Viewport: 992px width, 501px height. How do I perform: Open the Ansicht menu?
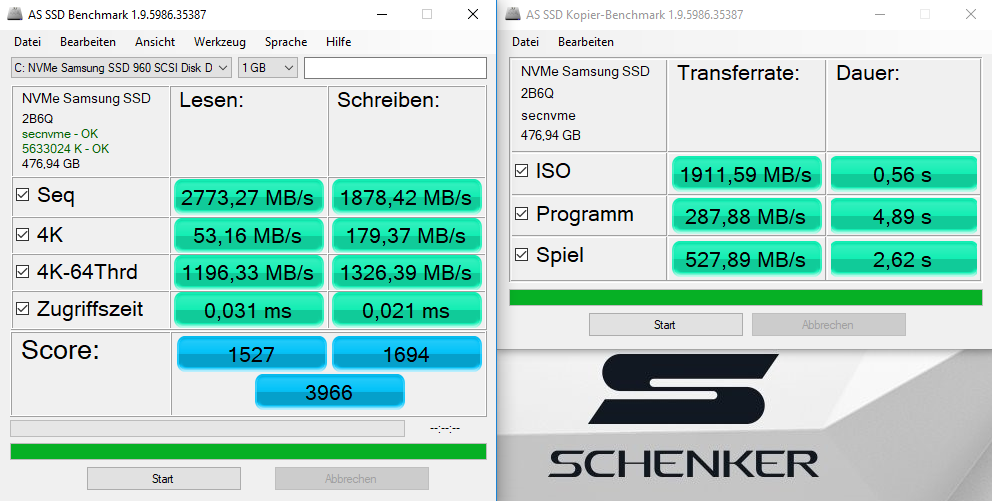(155, 42)
